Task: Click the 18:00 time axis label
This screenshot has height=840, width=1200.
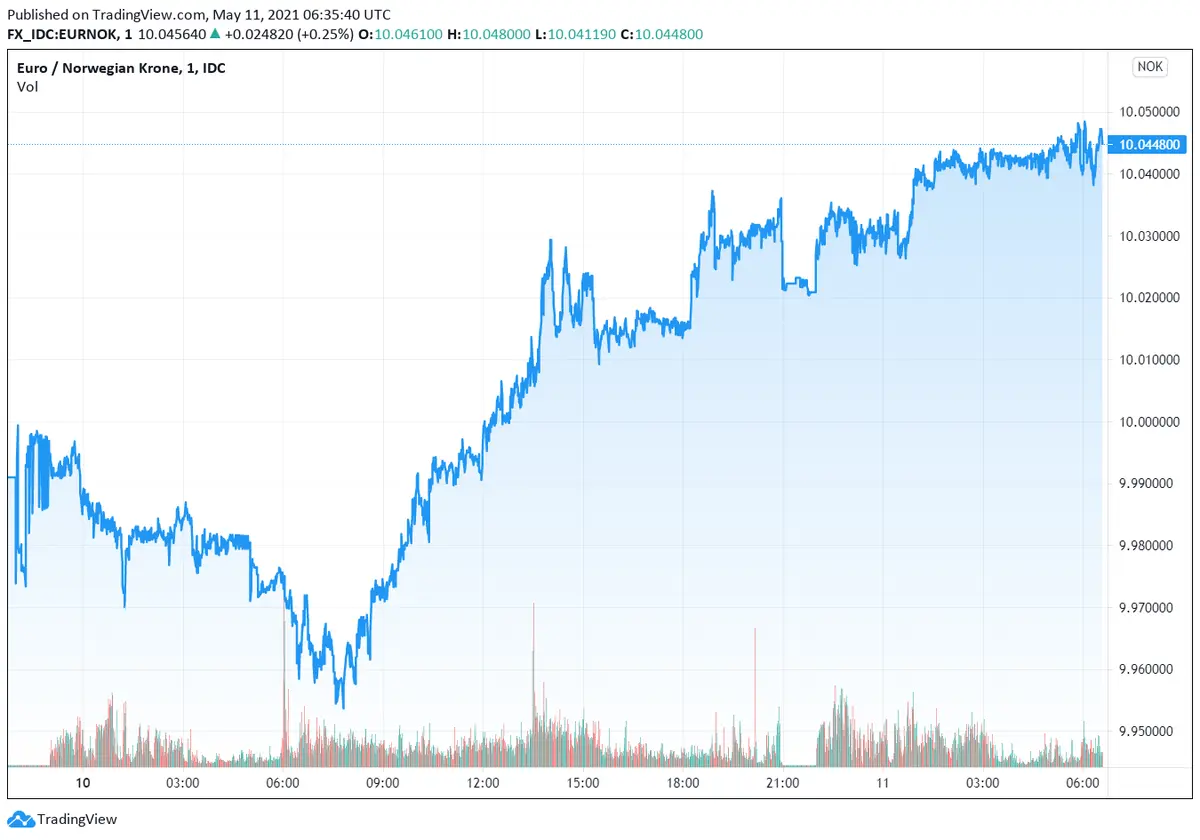Action: [683, 782]
